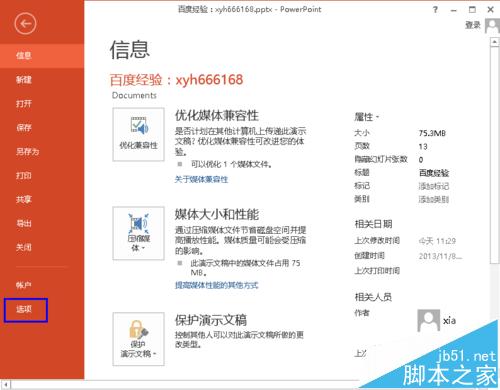Click the 相关人员 heading
This screenshot has height=390, width=500.
[x=373, y=297]
